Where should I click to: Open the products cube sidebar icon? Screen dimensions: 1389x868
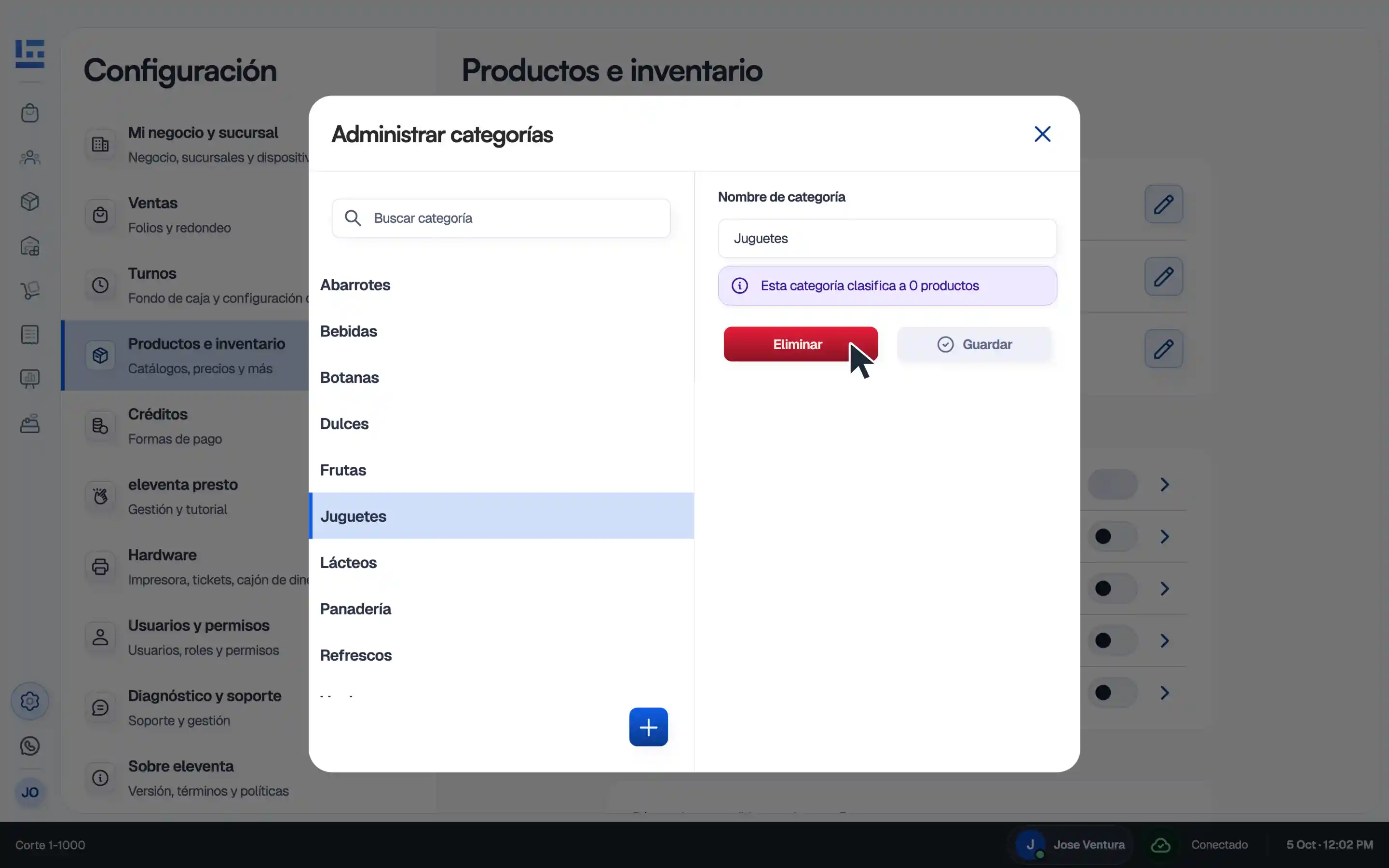[30, 202]
